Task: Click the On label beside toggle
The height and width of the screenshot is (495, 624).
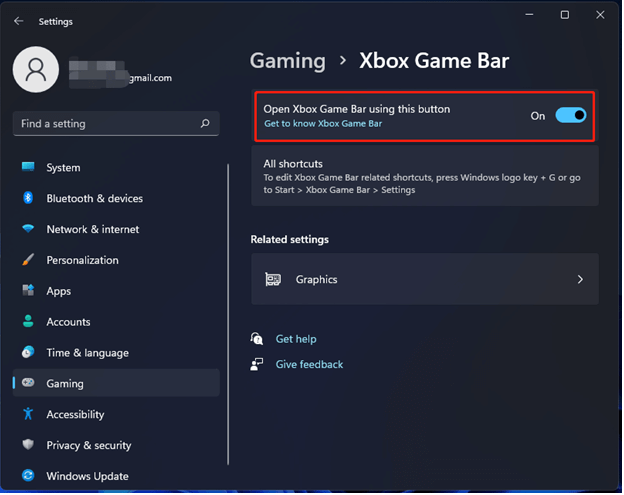Action: (538, 116)
